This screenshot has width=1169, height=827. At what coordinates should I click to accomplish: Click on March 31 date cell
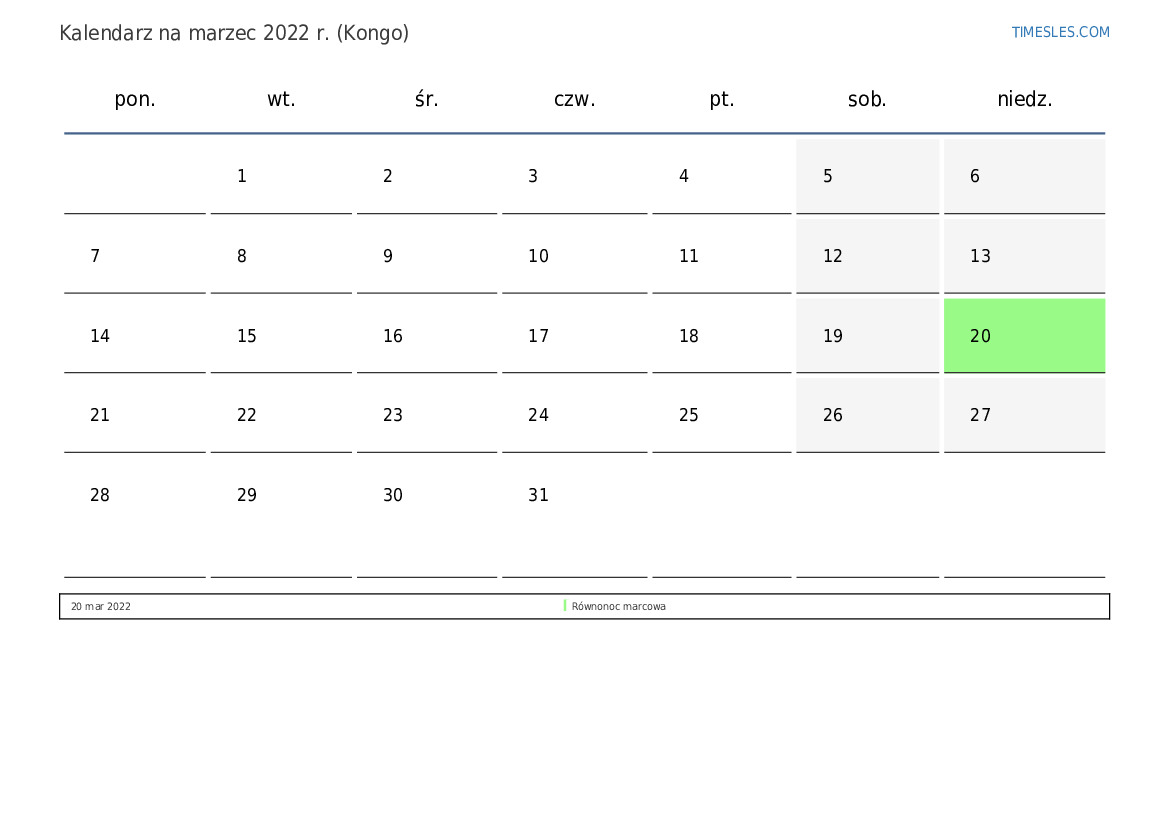[x=574, y=495]
